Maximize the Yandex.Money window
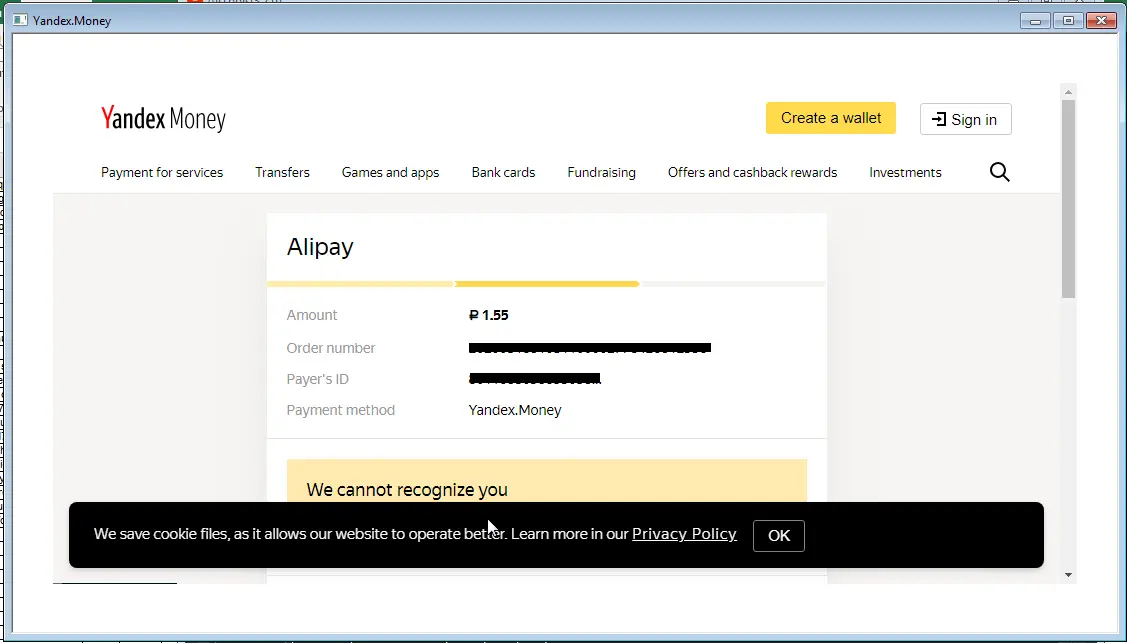 [x=1068, y=21]
